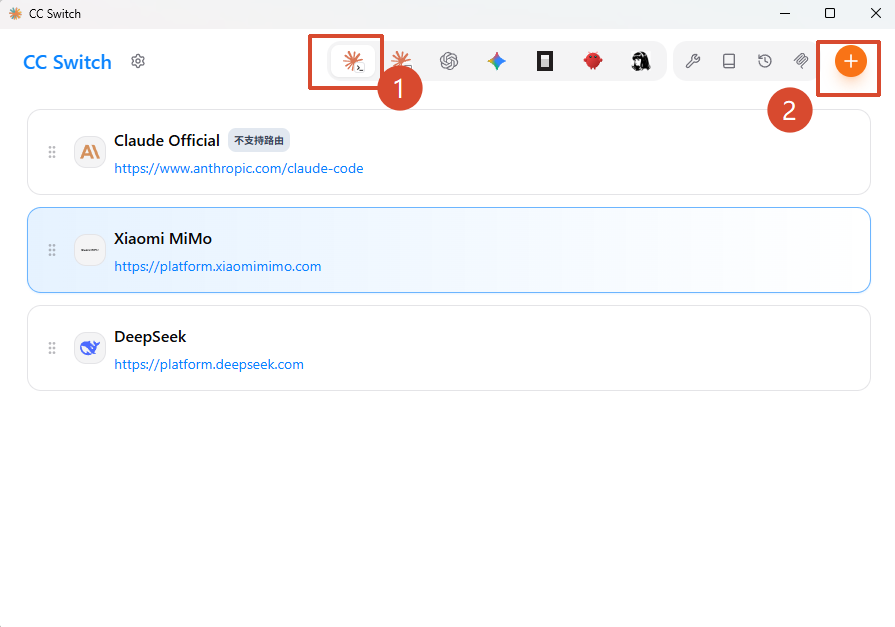Click the CC Switch title bar app icon

15,13
